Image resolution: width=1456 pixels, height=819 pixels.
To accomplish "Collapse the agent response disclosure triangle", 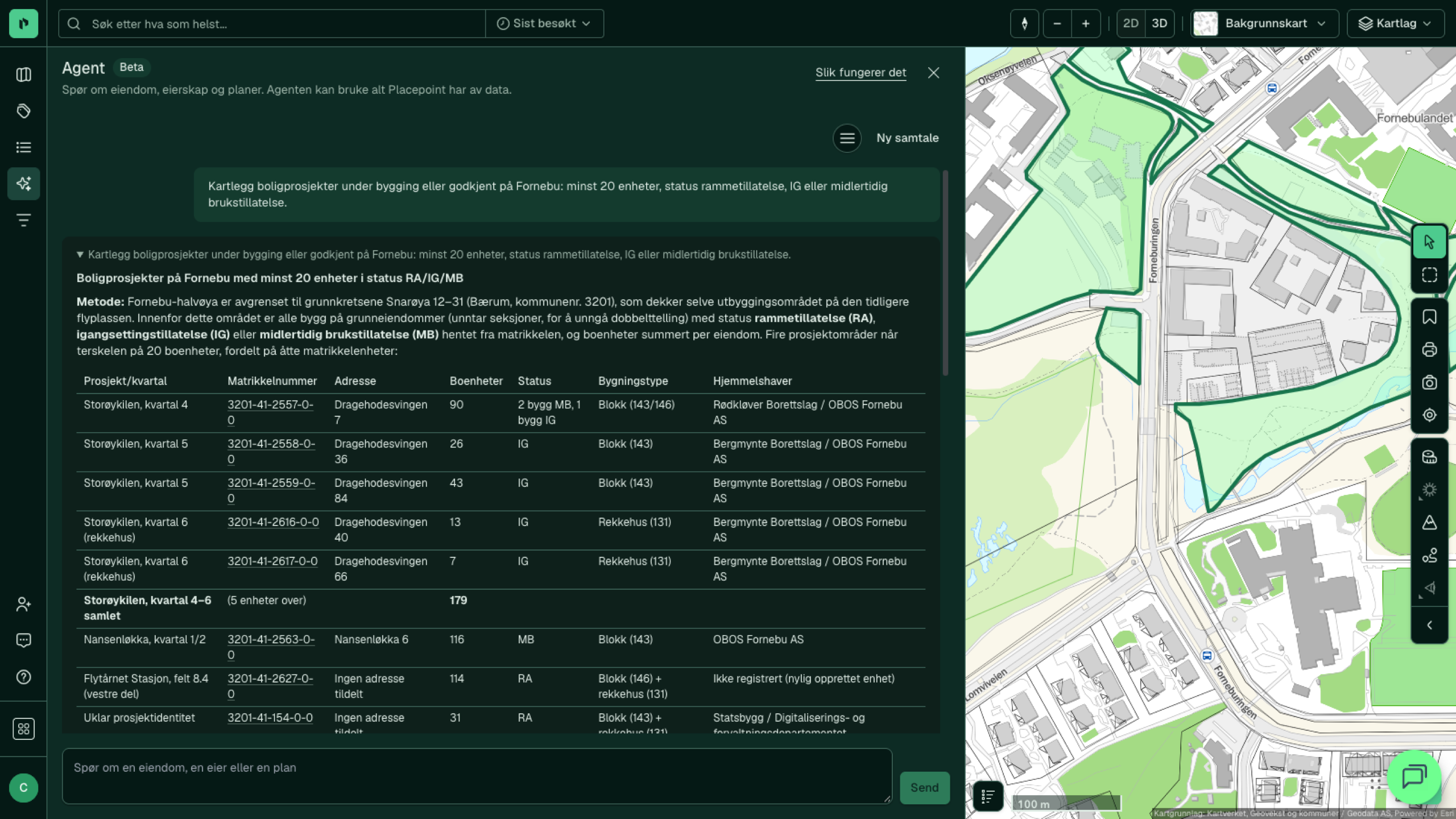I will coord(80,254).
